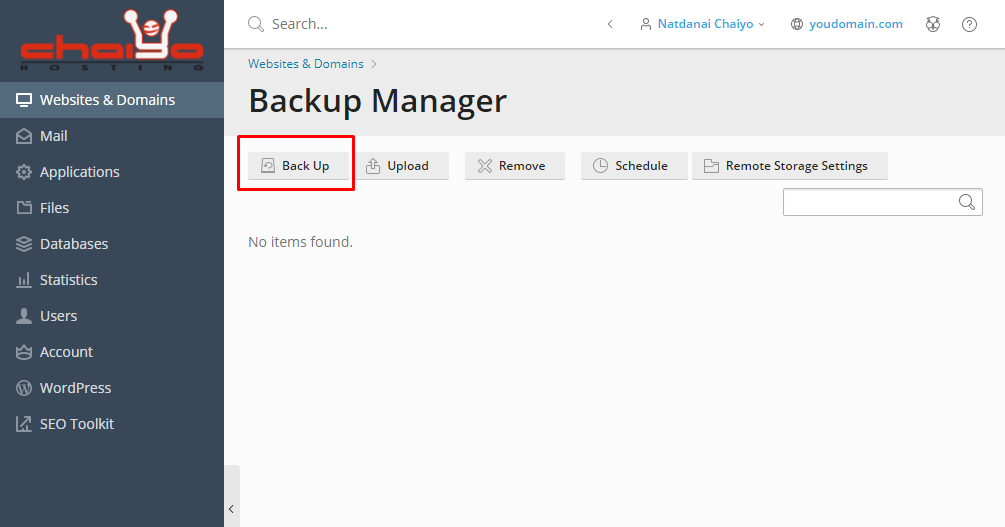Open the Upload backup option
The image size is (1005, 527).
402,165
